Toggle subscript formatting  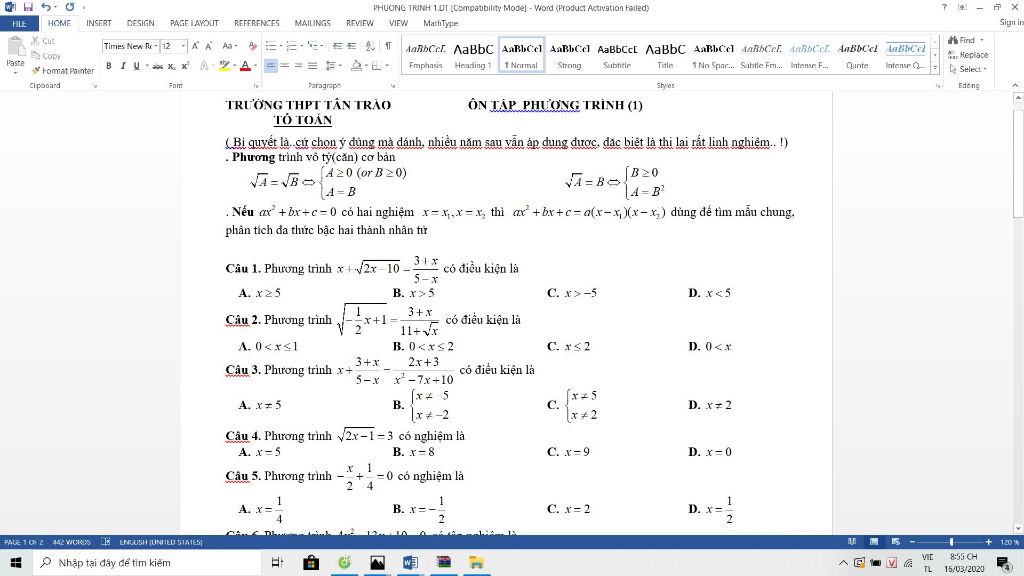point(171,65)
